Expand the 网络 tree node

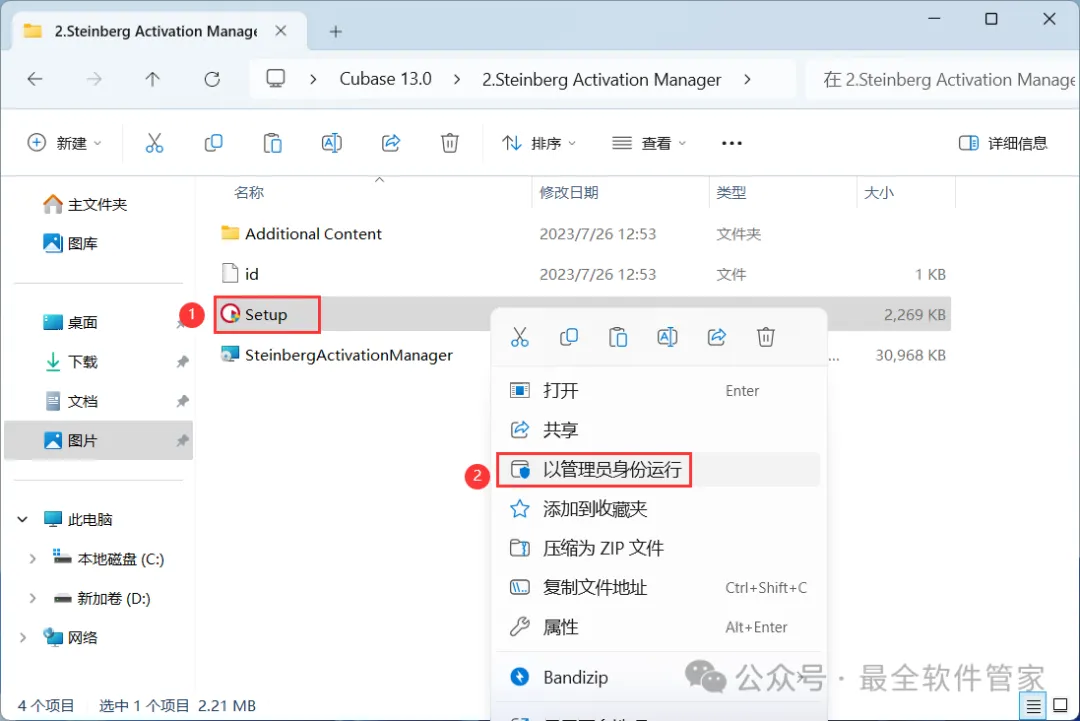(23, 638)
